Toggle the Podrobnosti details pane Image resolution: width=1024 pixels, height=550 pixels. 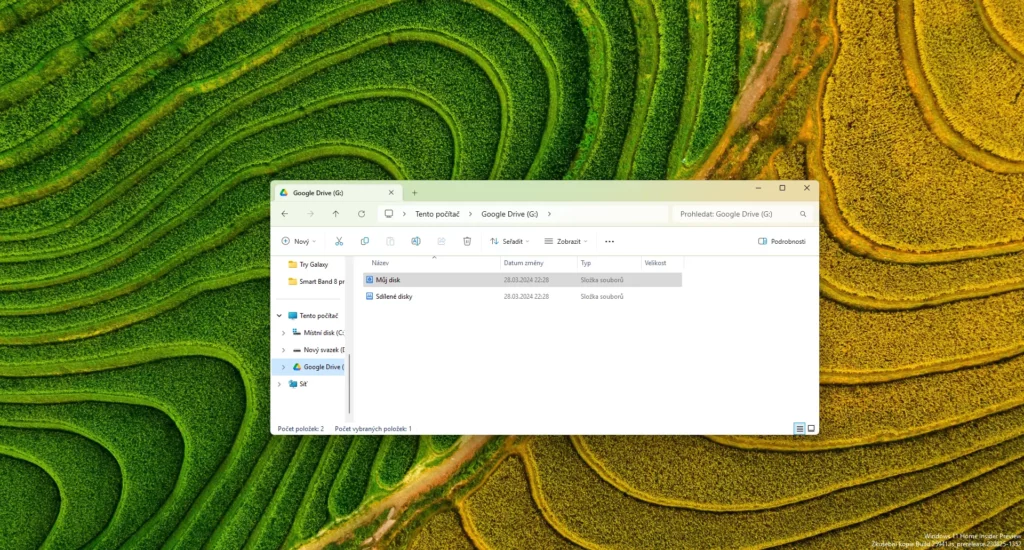781,241
